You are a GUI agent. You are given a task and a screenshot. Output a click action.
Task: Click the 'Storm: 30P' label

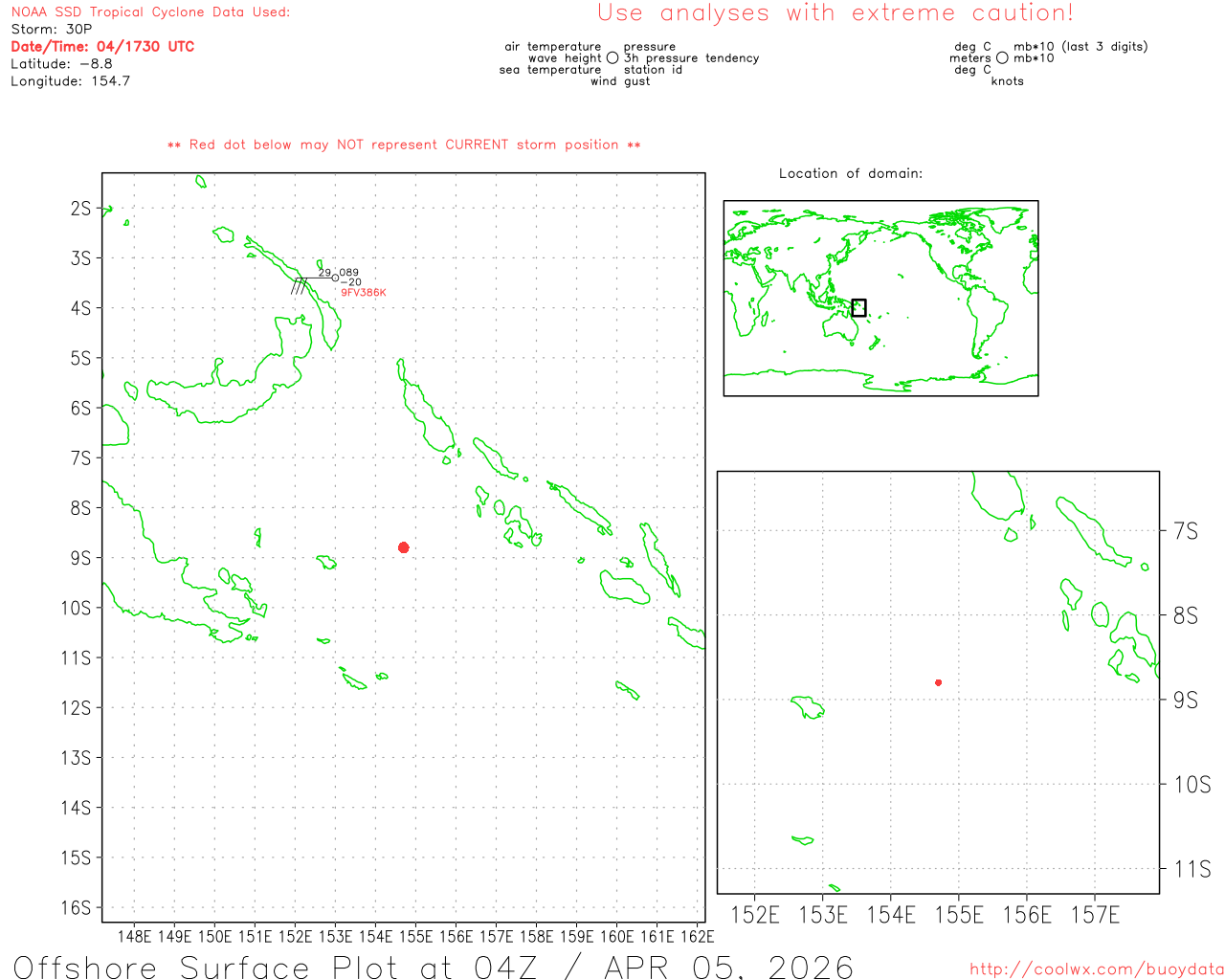click(x=52, y=30)
